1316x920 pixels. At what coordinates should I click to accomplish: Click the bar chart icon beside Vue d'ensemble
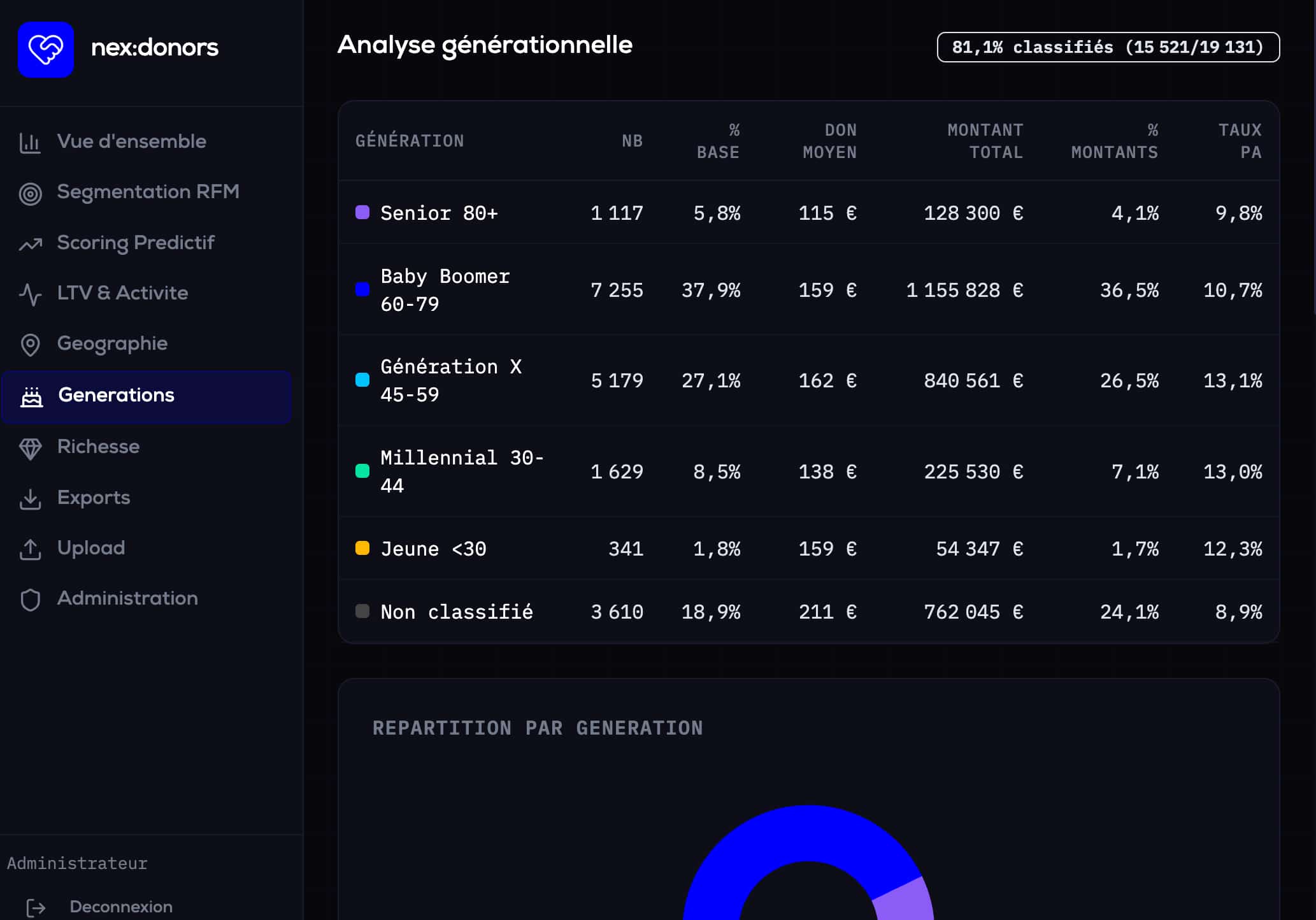pos(30,142)
